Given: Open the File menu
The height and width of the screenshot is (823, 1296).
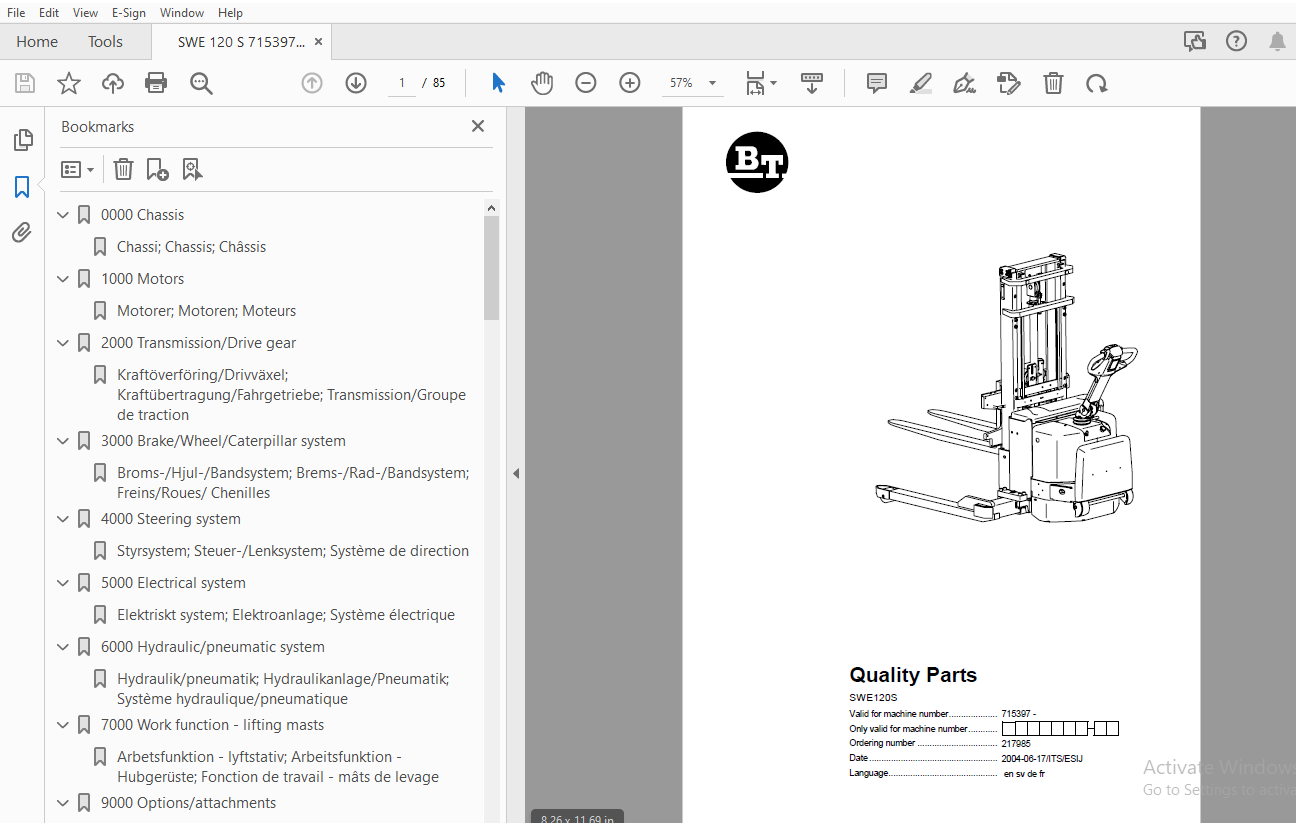Looking at the screenshot, I should click(x=16, y=12).
